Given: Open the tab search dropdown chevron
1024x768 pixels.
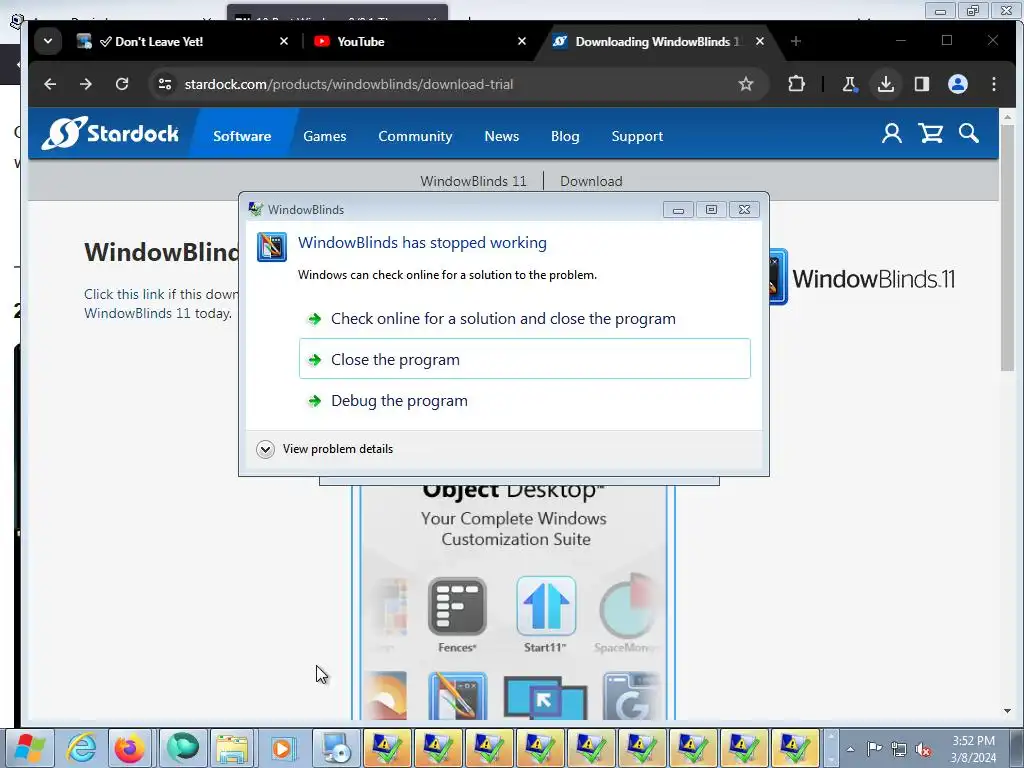Looking at the screenshot, I should pos(48,41).
